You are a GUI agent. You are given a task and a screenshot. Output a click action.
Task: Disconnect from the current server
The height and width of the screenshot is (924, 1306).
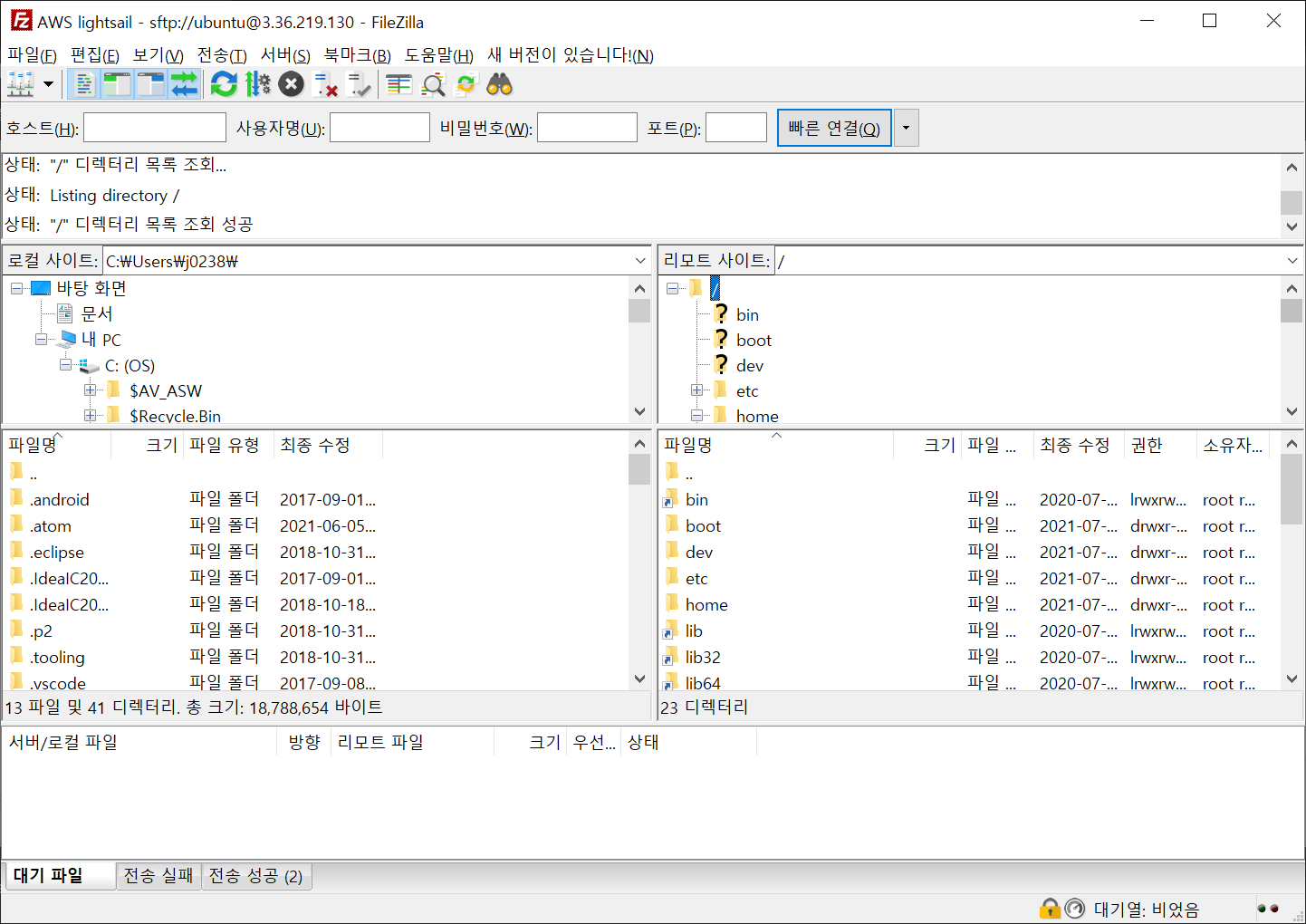point(325,85)
